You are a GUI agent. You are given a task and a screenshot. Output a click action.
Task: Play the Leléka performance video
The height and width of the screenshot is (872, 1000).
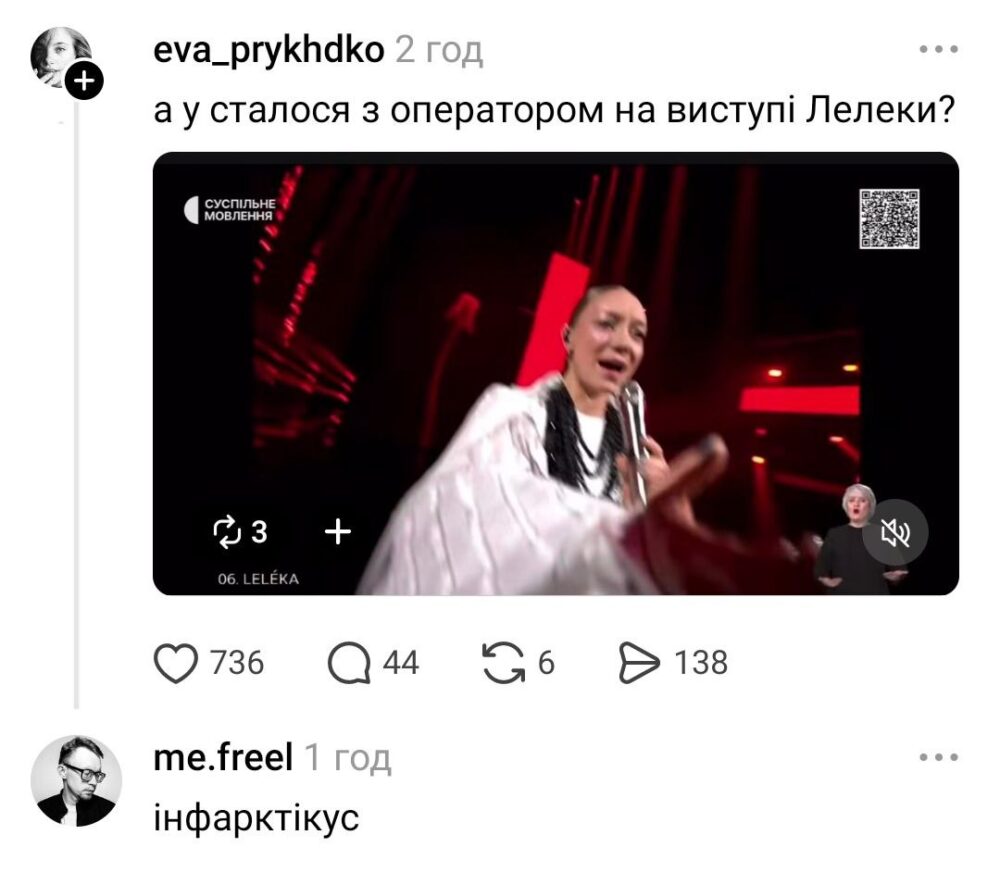555,374
